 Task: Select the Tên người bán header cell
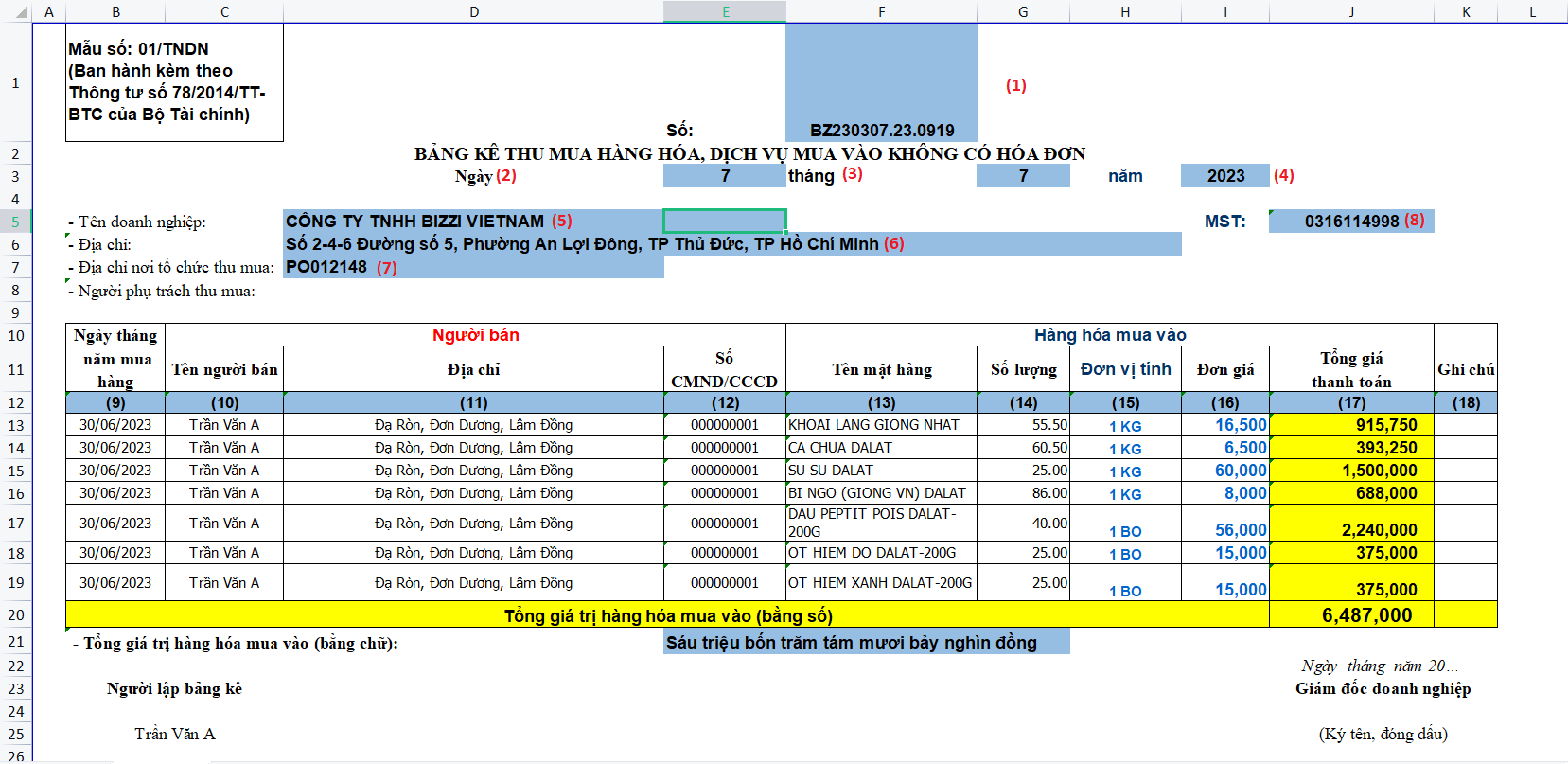point(224,369)
